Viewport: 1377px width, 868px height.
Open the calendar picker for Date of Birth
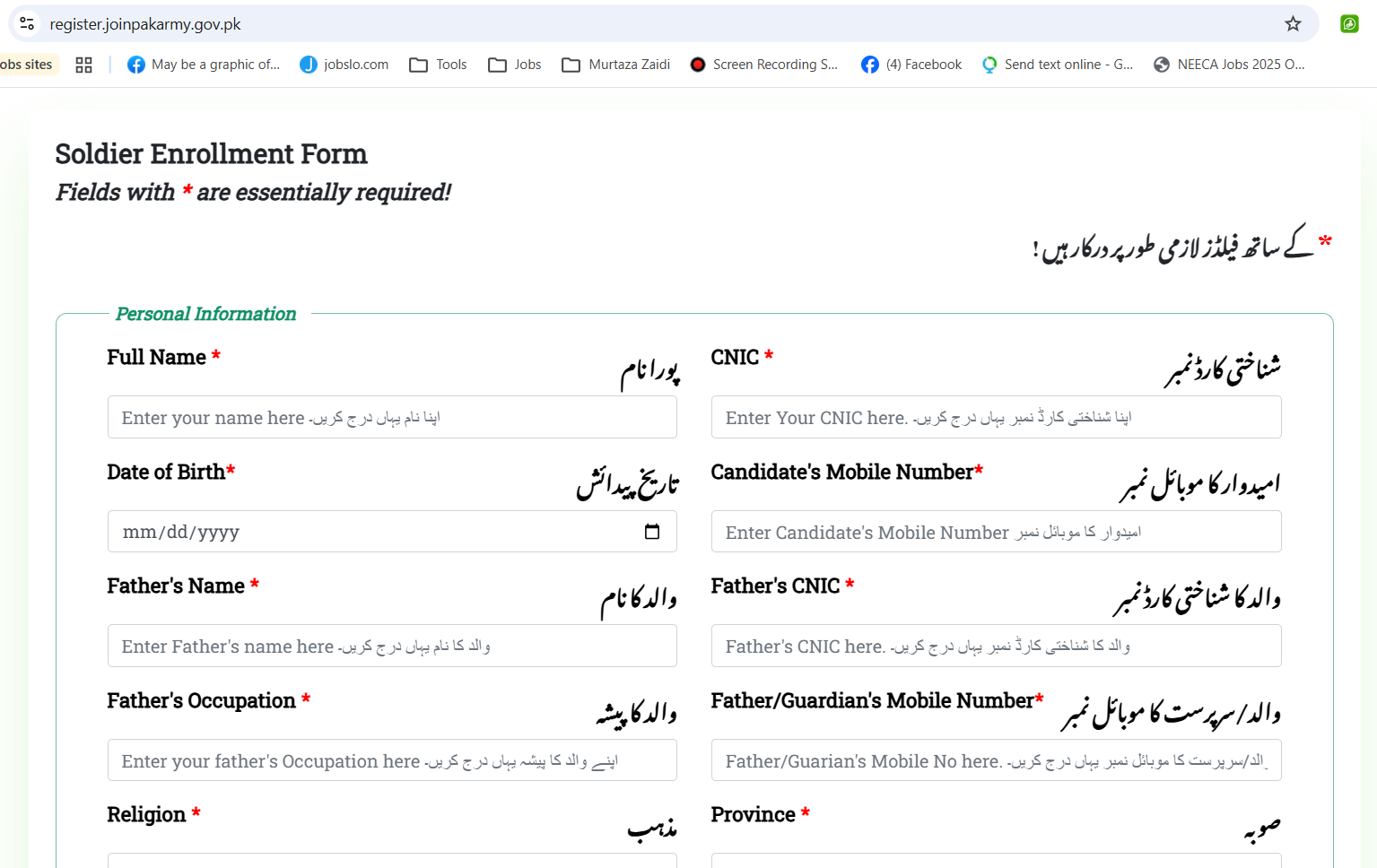652,532
